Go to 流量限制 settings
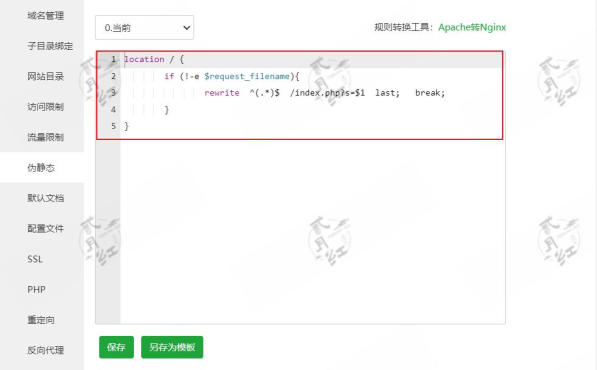Screen dimensions: 597x370 (x=45, y=137)
